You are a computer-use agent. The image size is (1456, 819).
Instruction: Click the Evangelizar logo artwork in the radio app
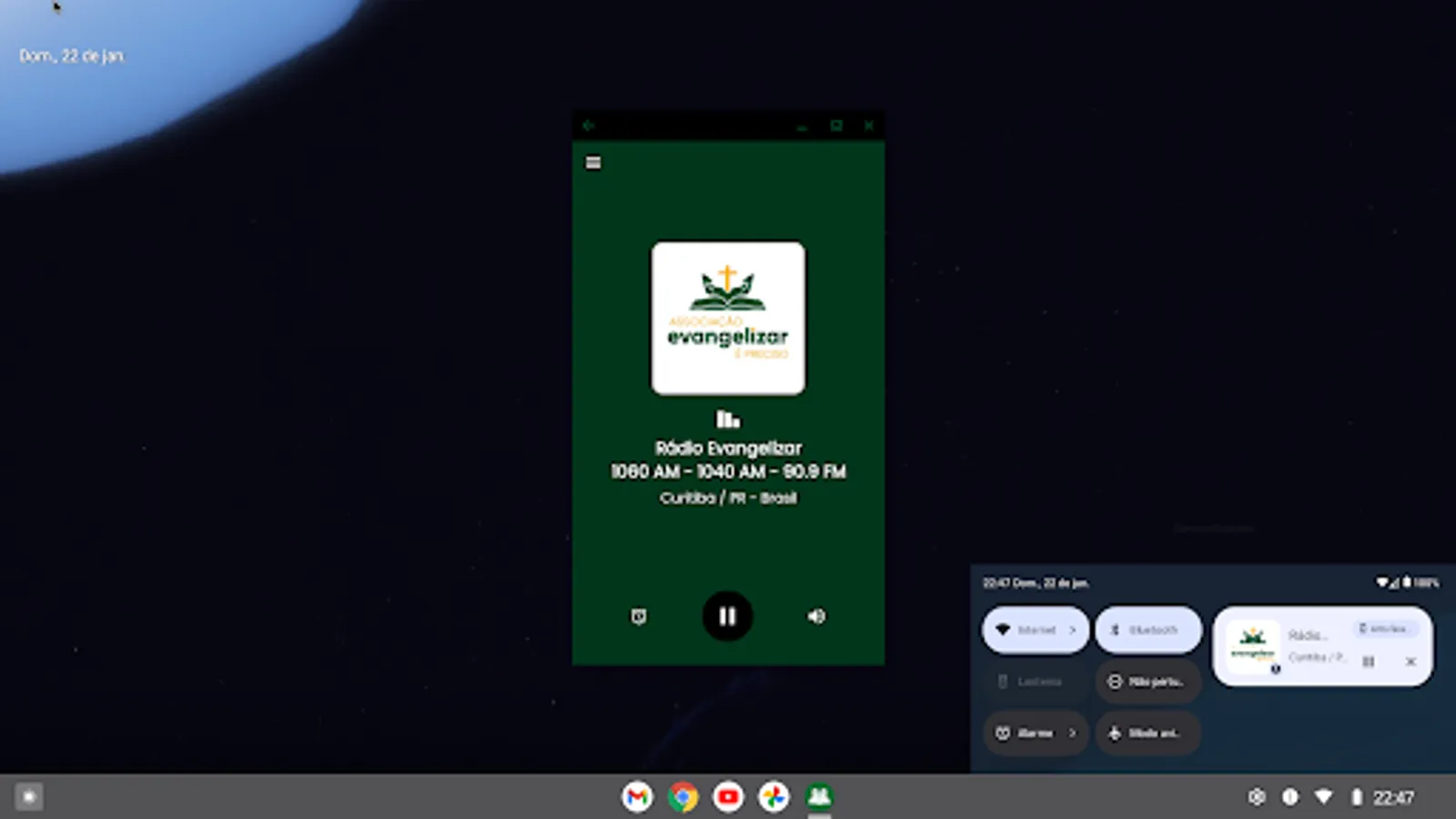tap(728, 318)
